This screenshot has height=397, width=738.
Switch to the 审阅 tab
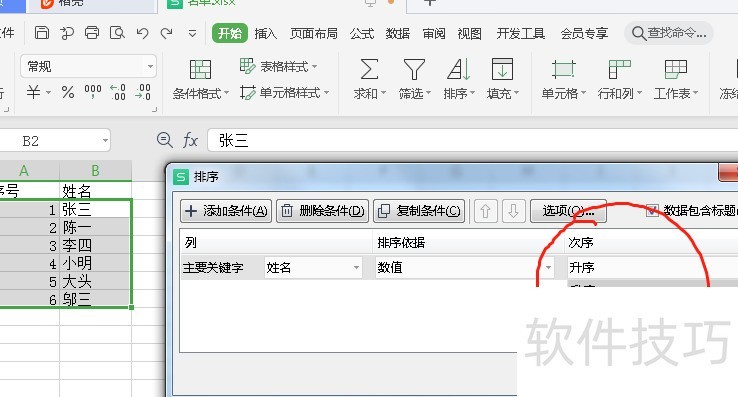click(x=433, y=33)
